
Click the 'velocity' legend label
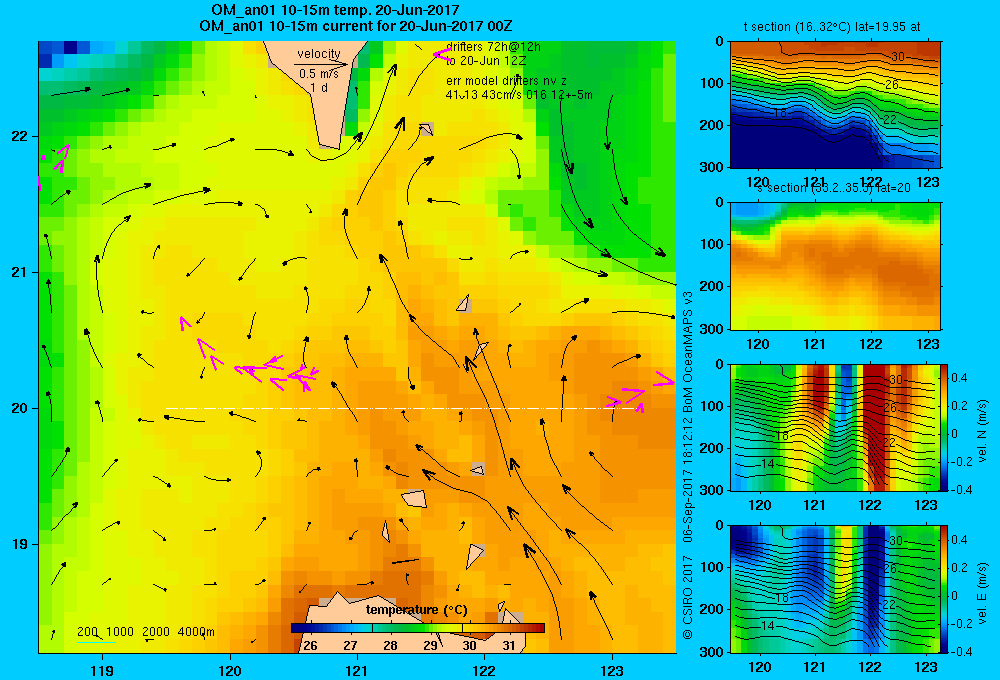click(x=319, y=54)
